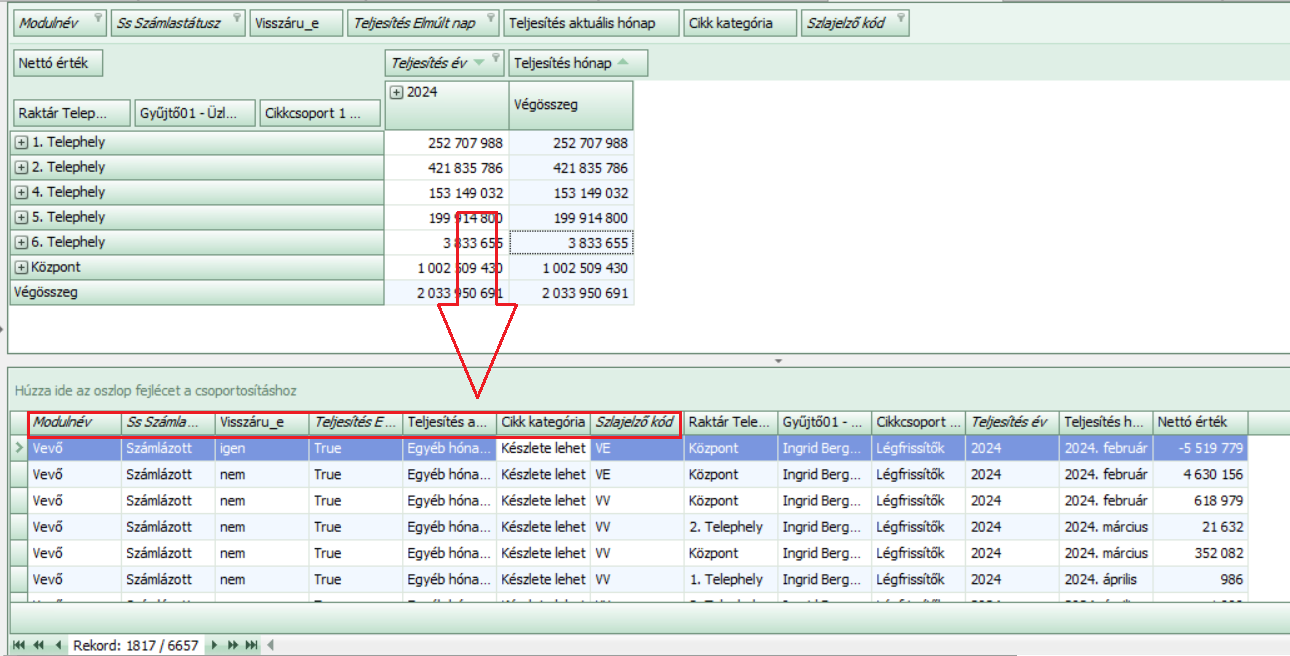This screenshot has height=656, width=1290.
Task: Expand the 5. Telephely row
Action: coord(21,218)
